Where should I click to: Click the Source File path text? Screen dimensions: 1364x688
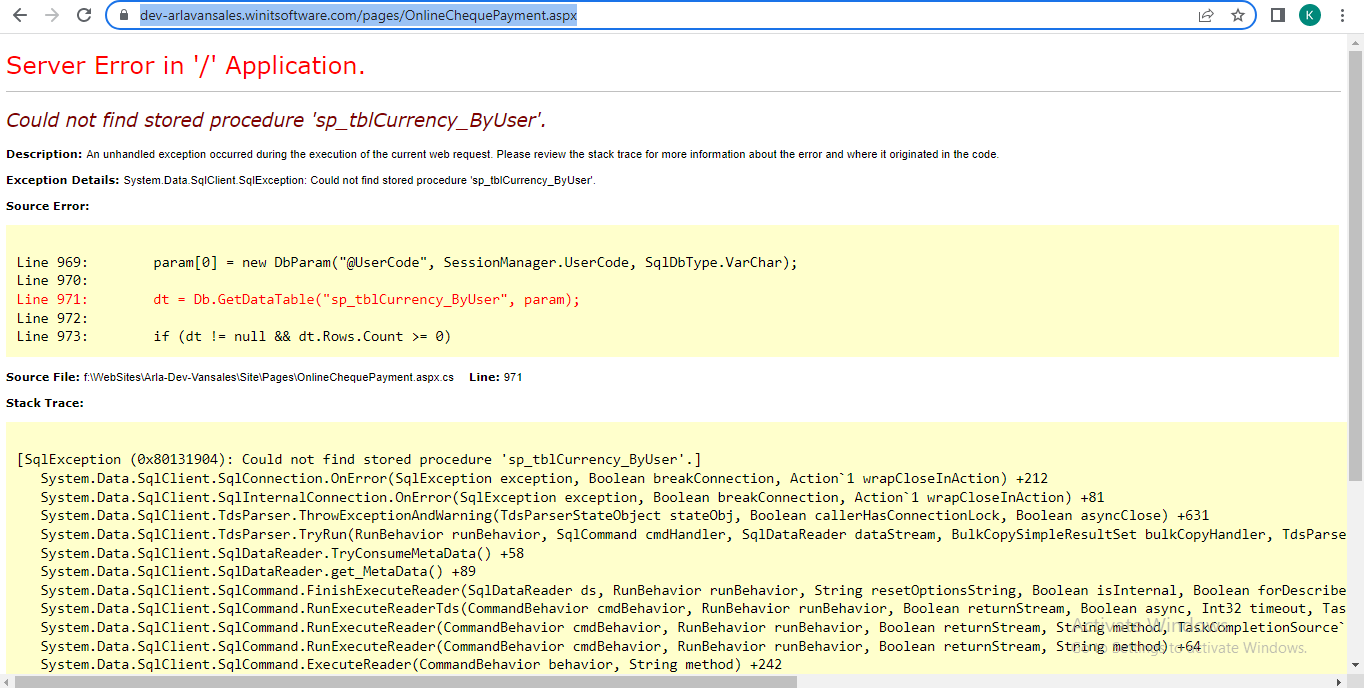(x=268, y=377)
